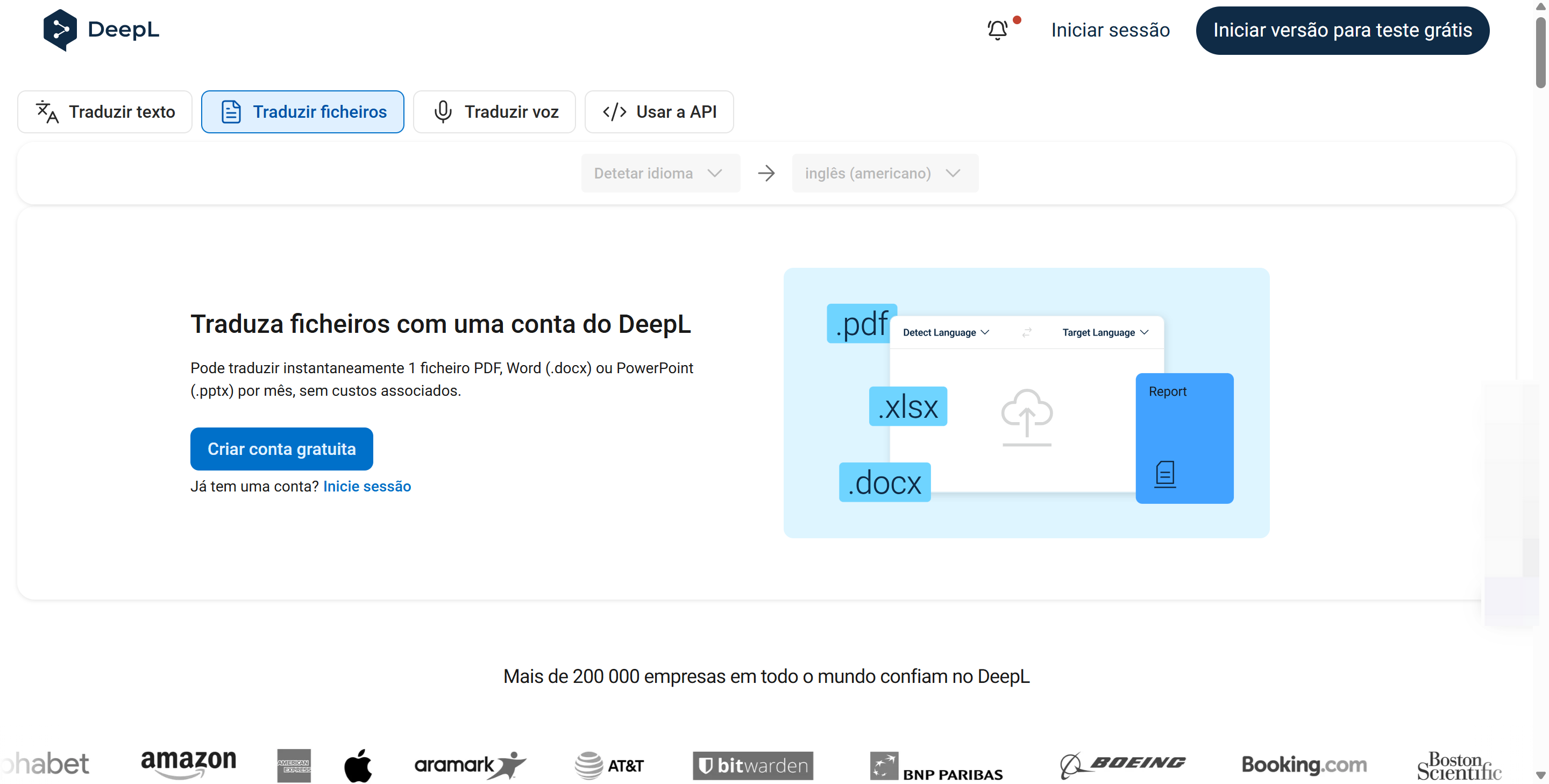This screenshot has width=1549, height=784.
Task: Click the .docx file badge
Action: click(885, 482)
